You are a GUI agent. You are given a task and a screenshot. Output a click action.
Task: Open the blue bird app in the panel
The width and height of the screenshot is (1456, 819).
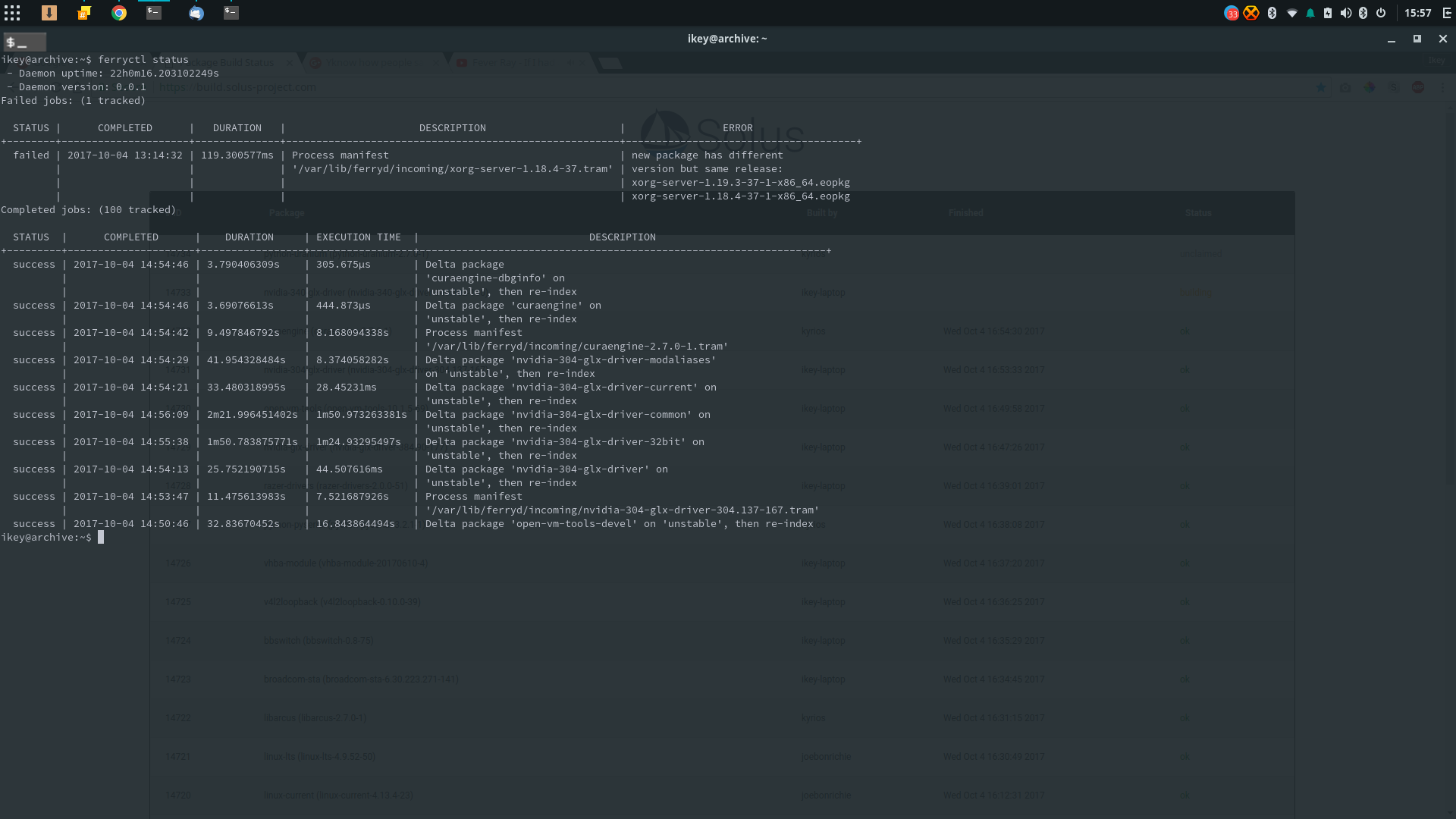point(196,13)
